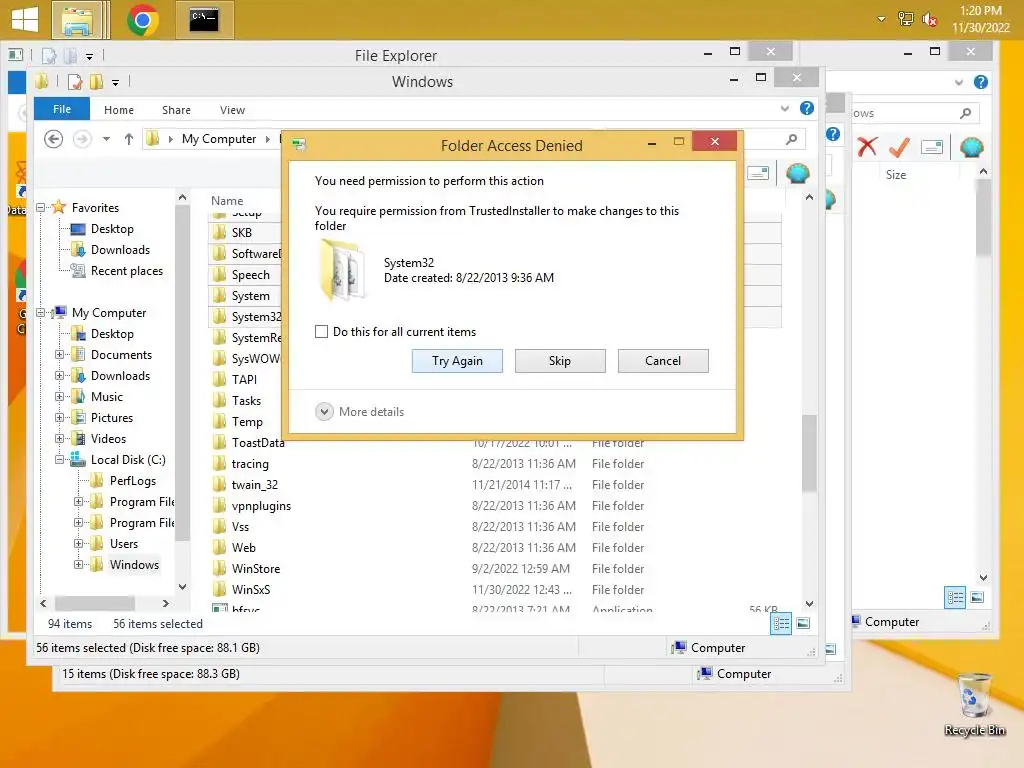Click the red X delete icon
The image size is (1024, 768).
pyautogui.click(x=867, y=147)
